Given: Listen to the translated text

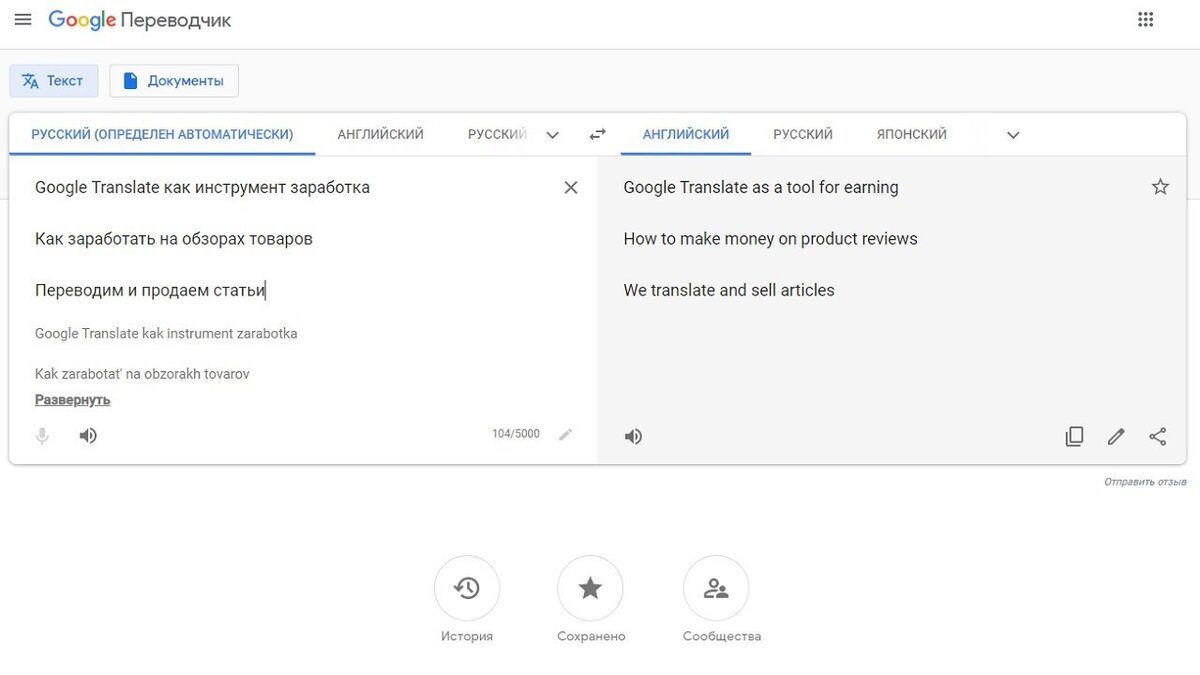Looking at the screenshot, I should 634,437.
